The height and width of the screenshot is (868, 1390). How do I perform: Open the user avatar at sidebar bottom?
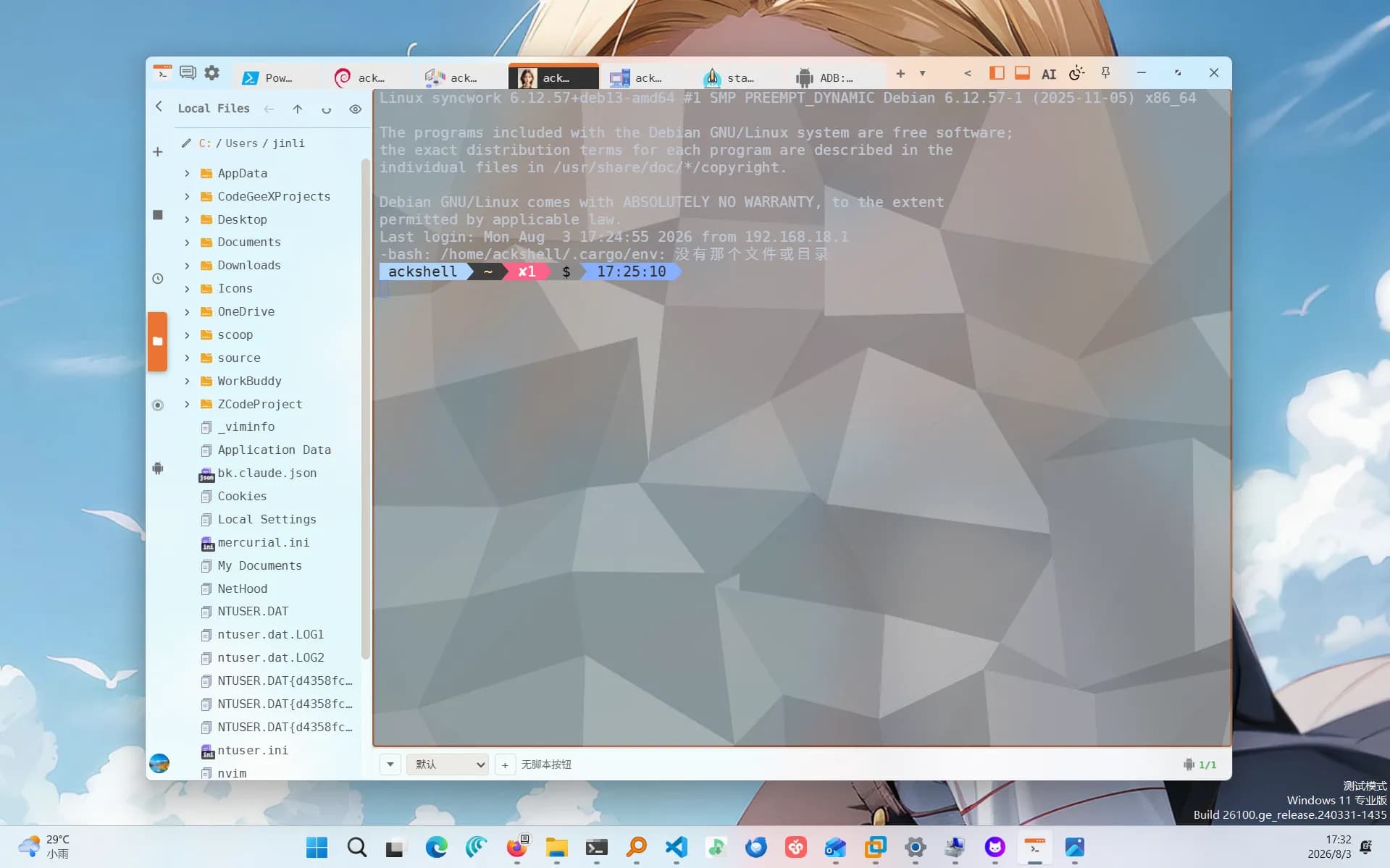pos(159,763)
